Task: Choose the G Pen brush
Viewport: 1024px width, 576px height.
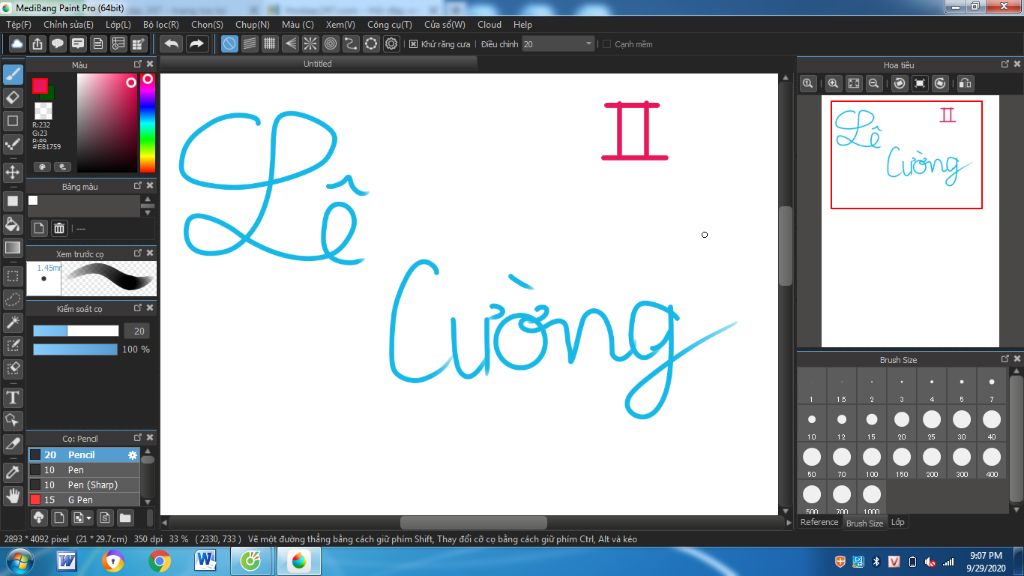Action: [84, 500]
